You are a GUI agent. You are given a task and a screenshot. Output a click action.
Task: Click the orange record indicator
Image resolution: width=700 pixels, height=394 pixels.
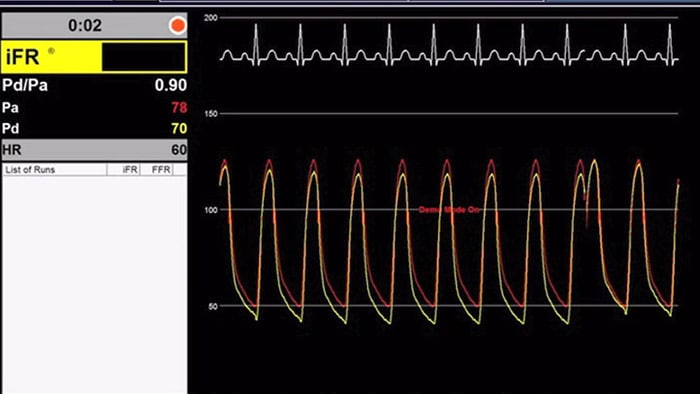[x=178, y=25]
